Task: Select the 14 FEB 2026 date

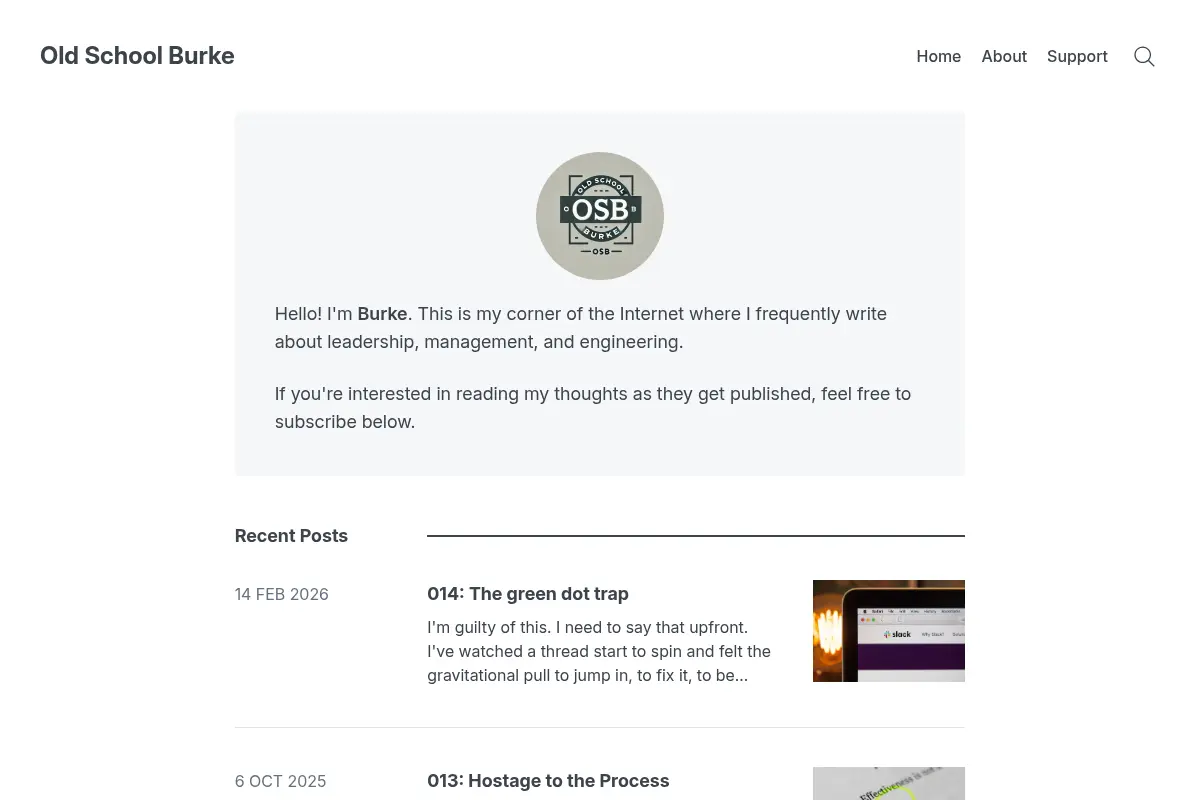Action: tap(282, 594)
